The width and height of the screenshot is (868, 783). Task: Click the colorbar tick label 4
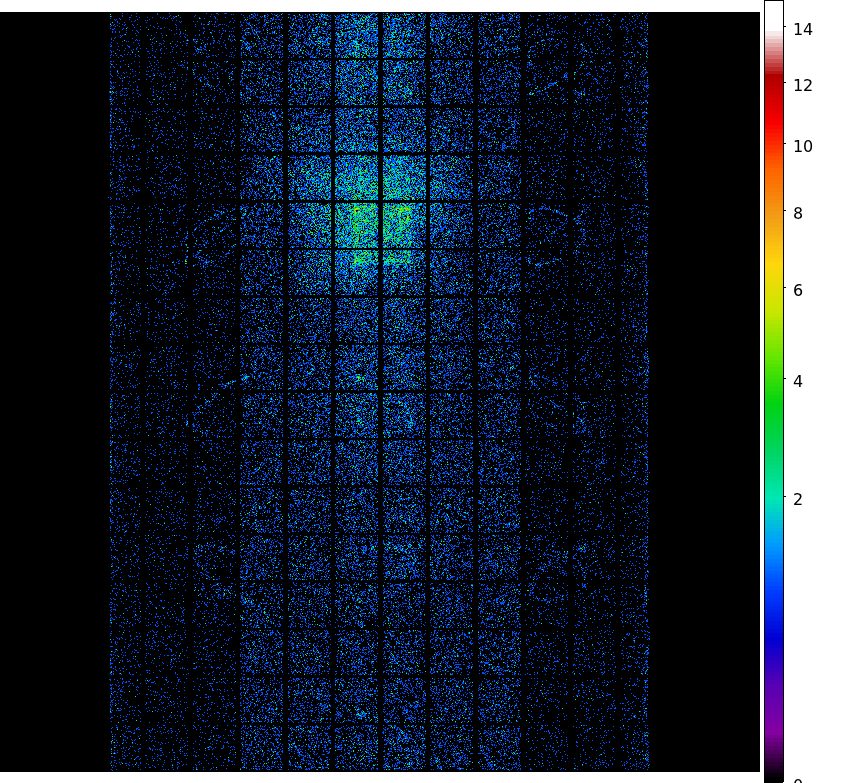tap(797, 381)
